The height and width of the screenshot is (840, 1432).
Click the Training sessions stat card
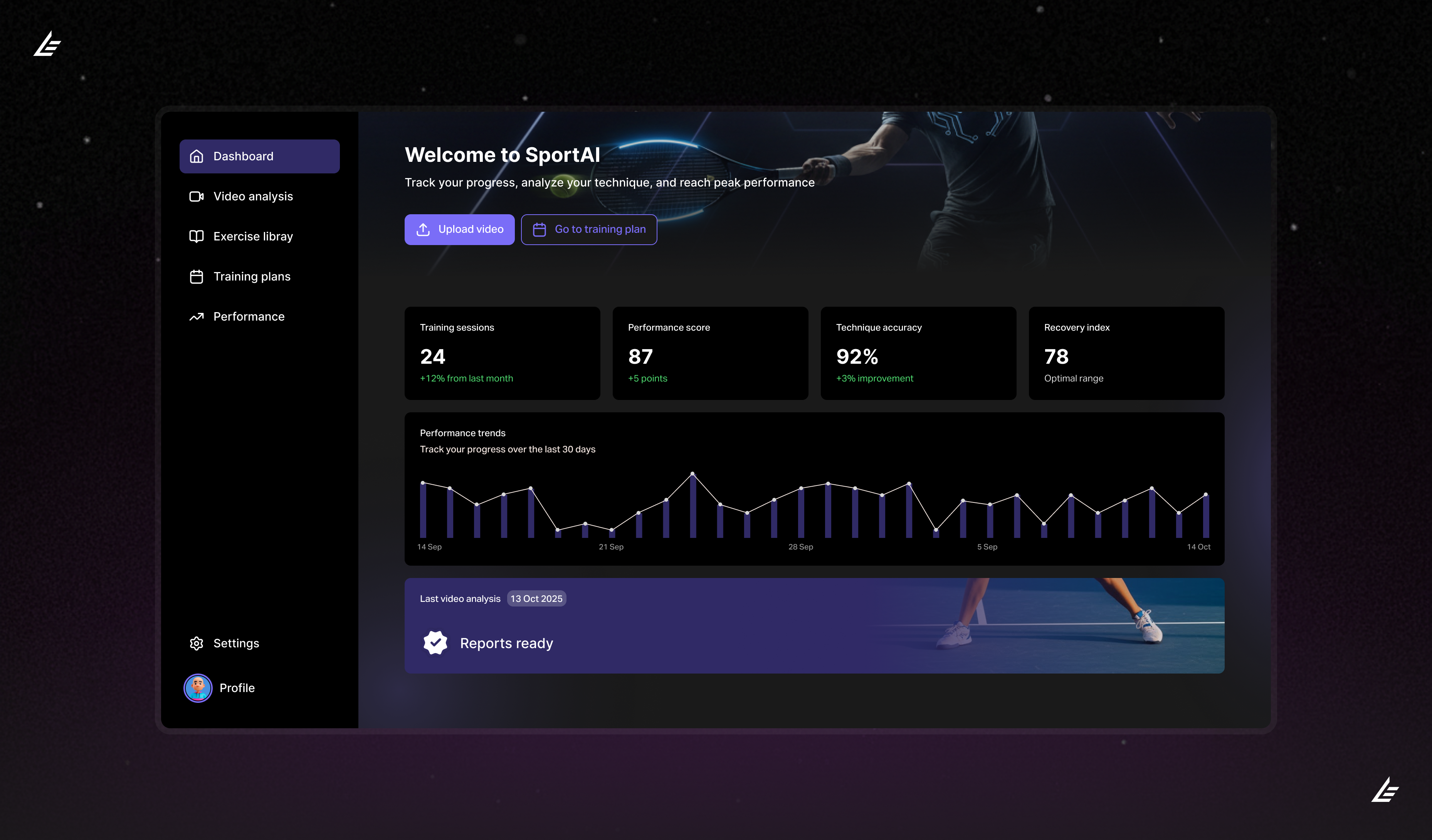point(502,353)
